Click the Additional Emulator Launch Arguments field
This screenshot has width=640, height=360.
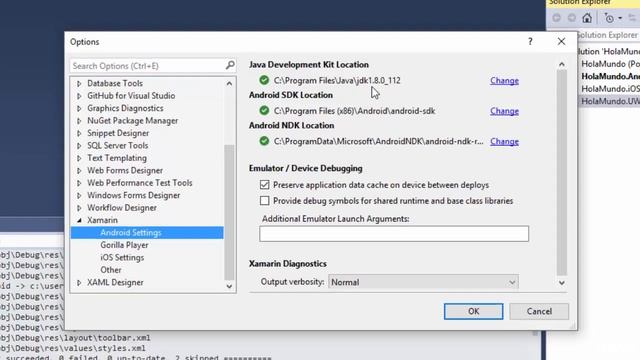pyautogui.click(x=394, y=234)
